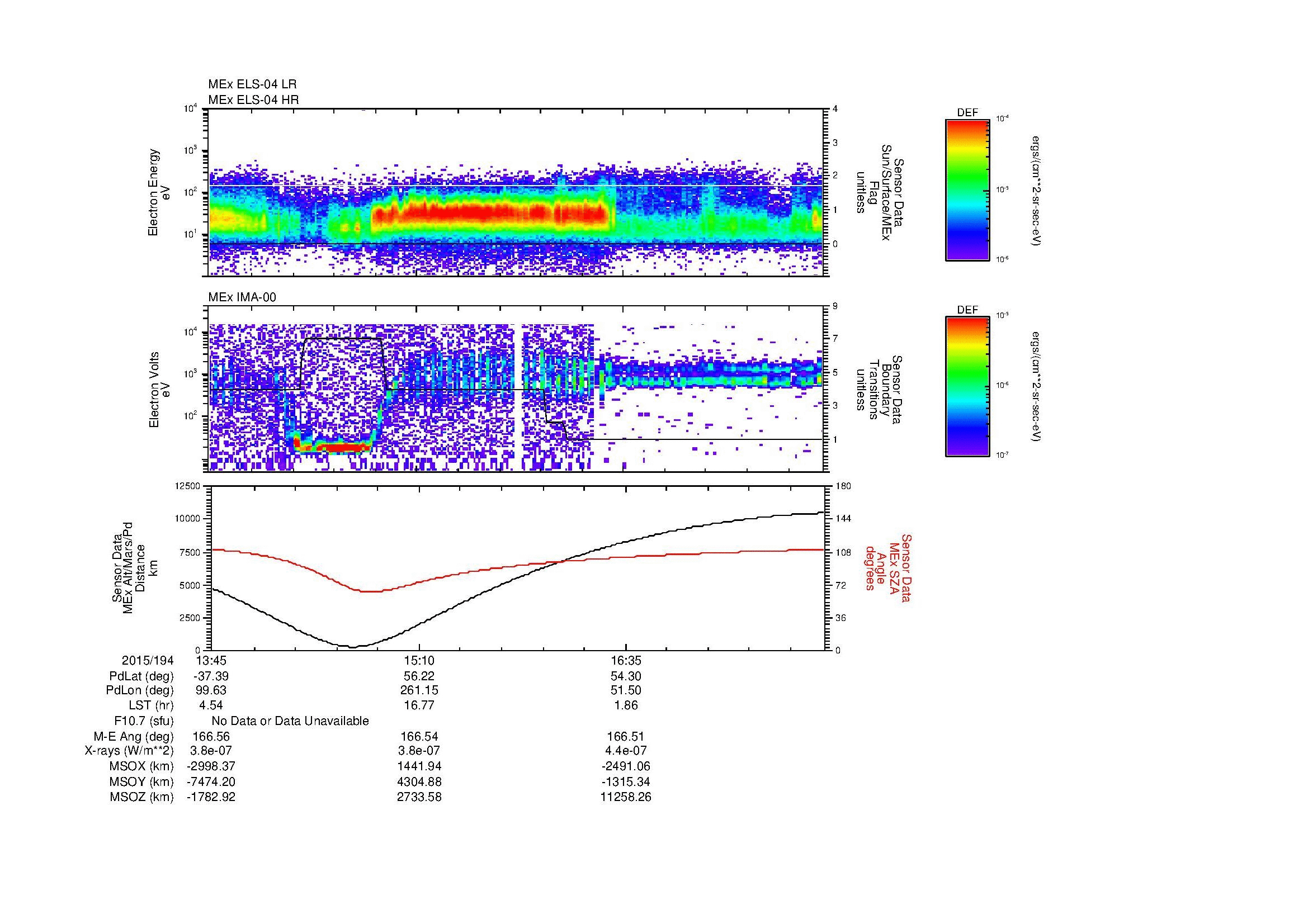Viewport: 1308px width, 924px height.
Task: Click the 13:45 time tick label
Action: (x=211, y=660)
